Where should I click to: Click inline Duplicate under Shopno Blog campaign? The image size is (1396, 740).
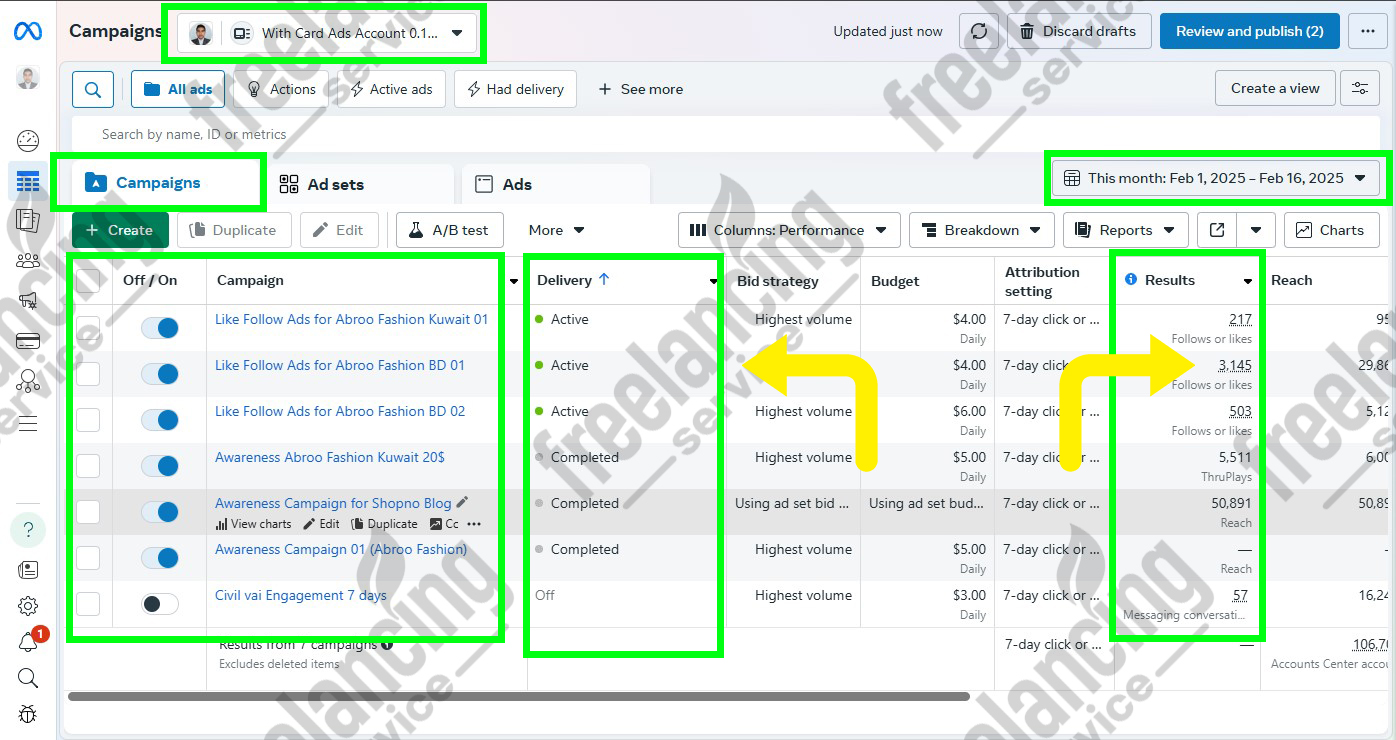click(385, 524)
